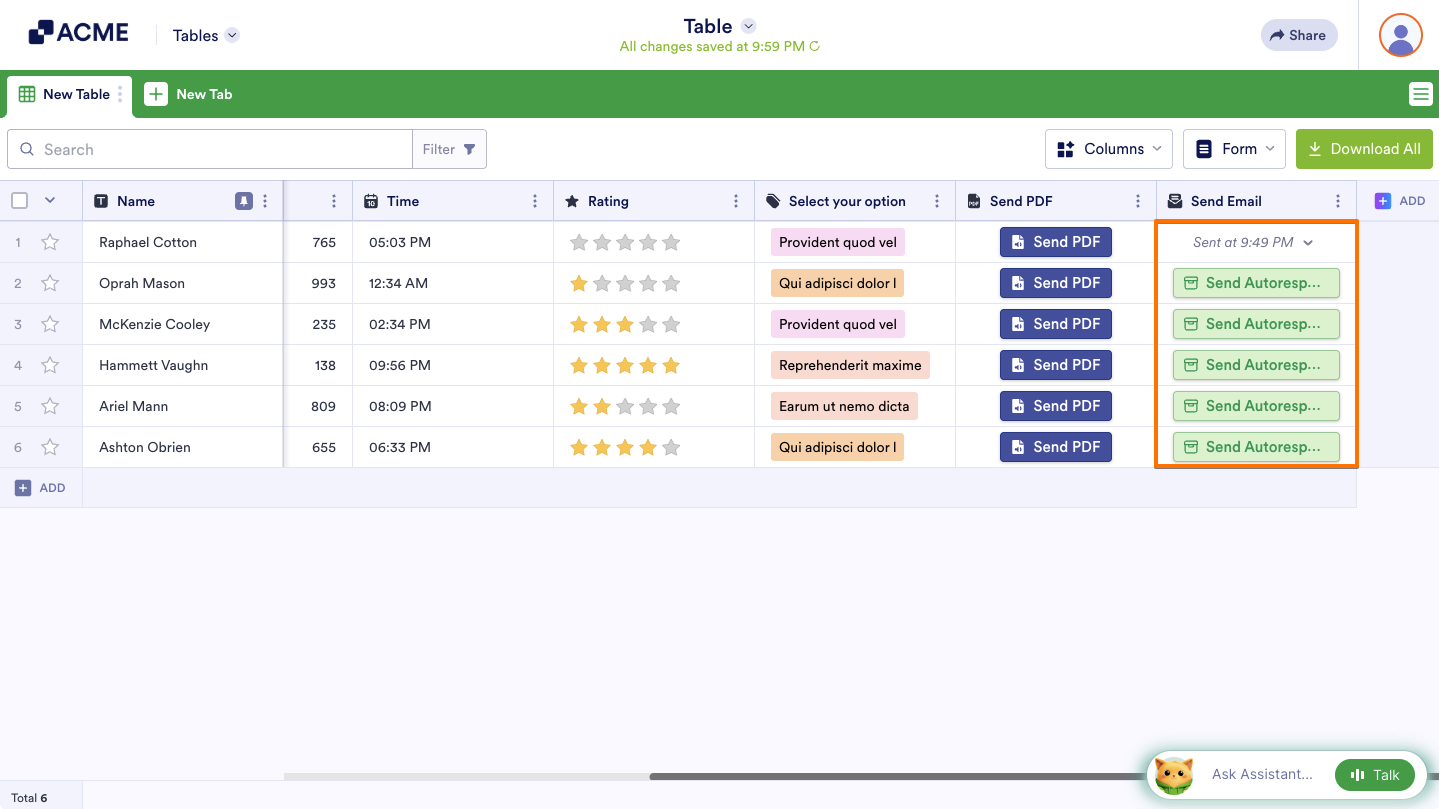
Task: Click the plus icon for New Tab
Action: [156, 94]
